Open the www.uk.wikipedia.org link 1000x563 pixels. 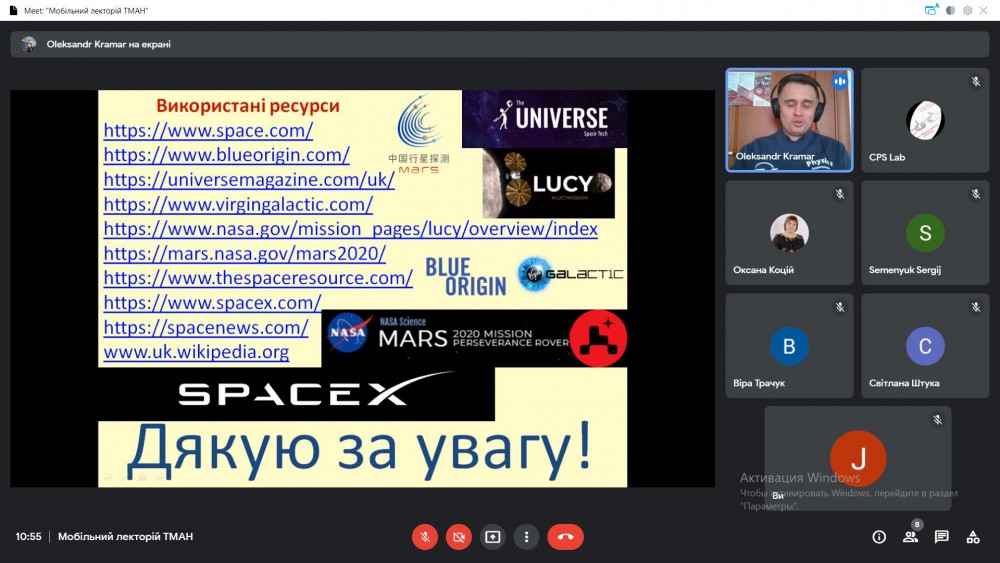pos(196,352)
